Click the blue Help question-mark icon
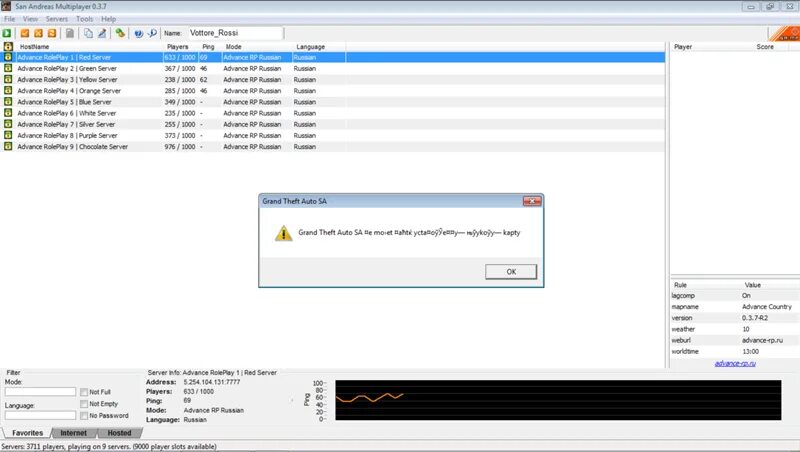 [x=138, y=33]
